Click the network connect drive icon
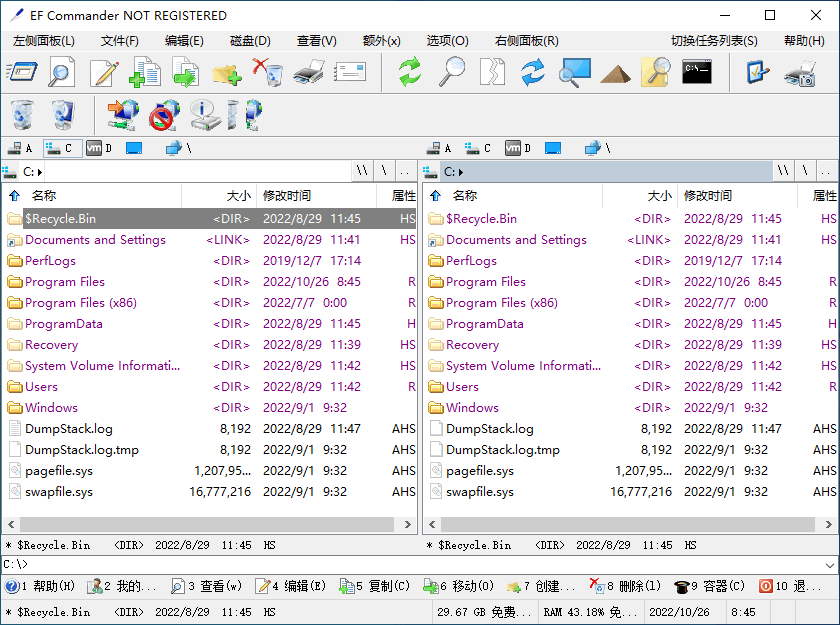The height and width of the screenshot is (625, 840). (123, 115)
